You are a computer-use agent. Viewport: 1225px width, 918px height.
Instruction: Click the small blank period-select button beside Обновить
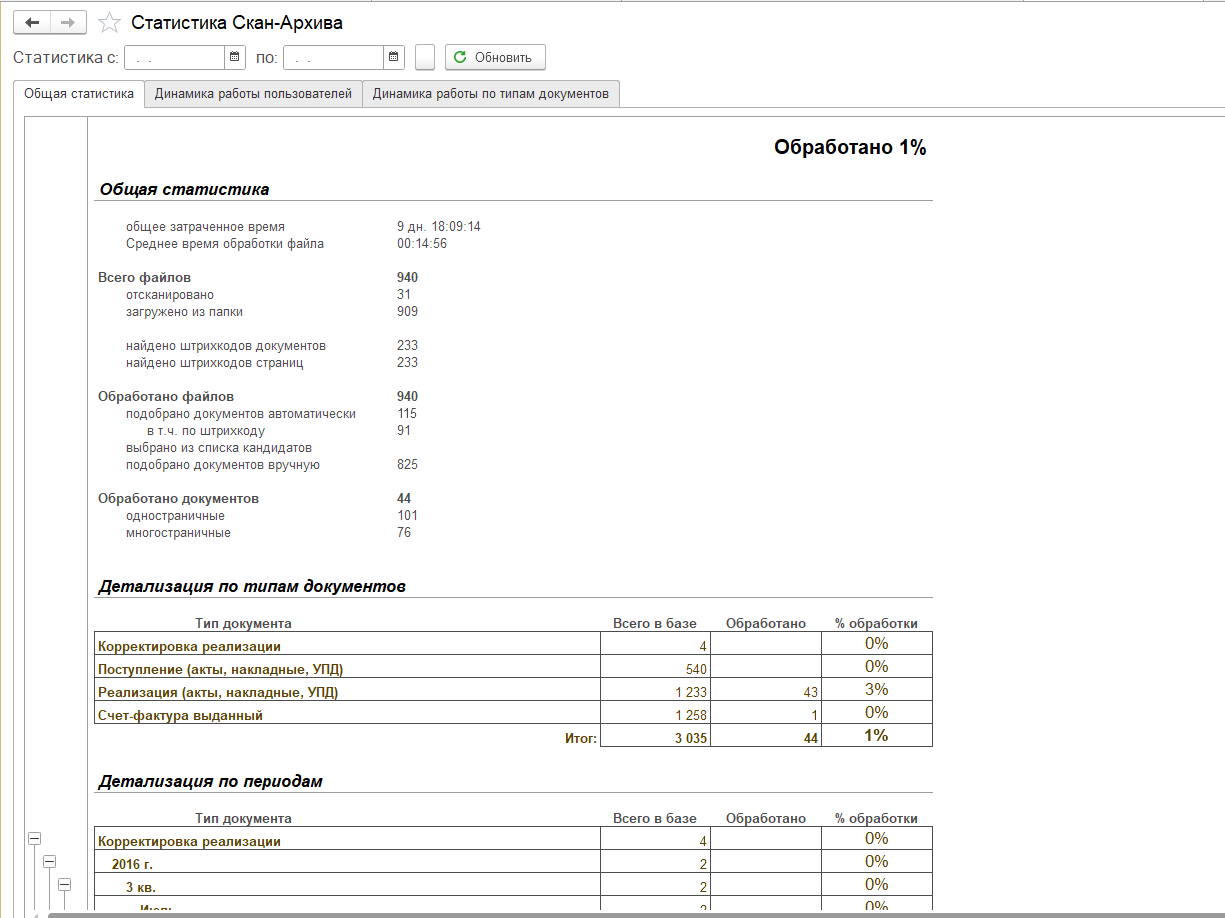pos(425,57)
